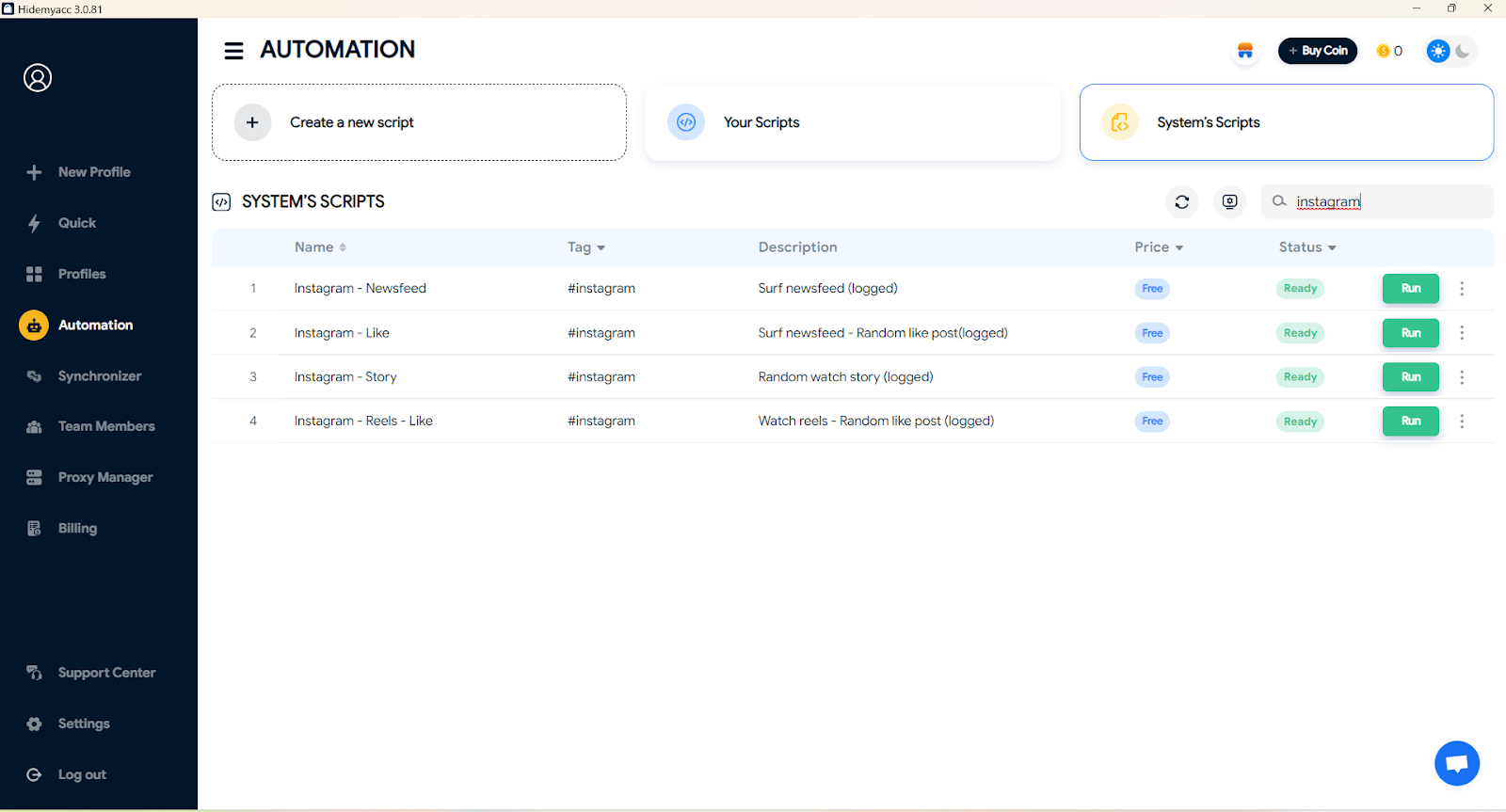Expand the Tag filter dropdown

[x=586, y=247]
